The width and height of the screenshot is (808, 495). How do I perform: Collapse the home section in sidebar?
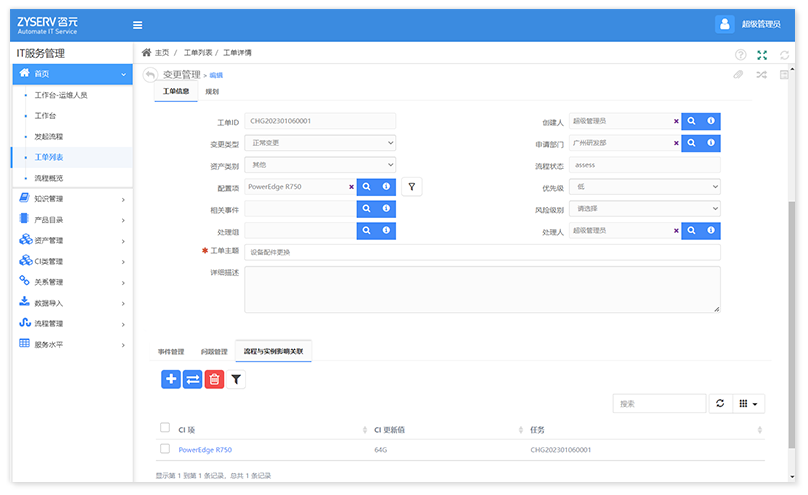[x=72, y=74]
